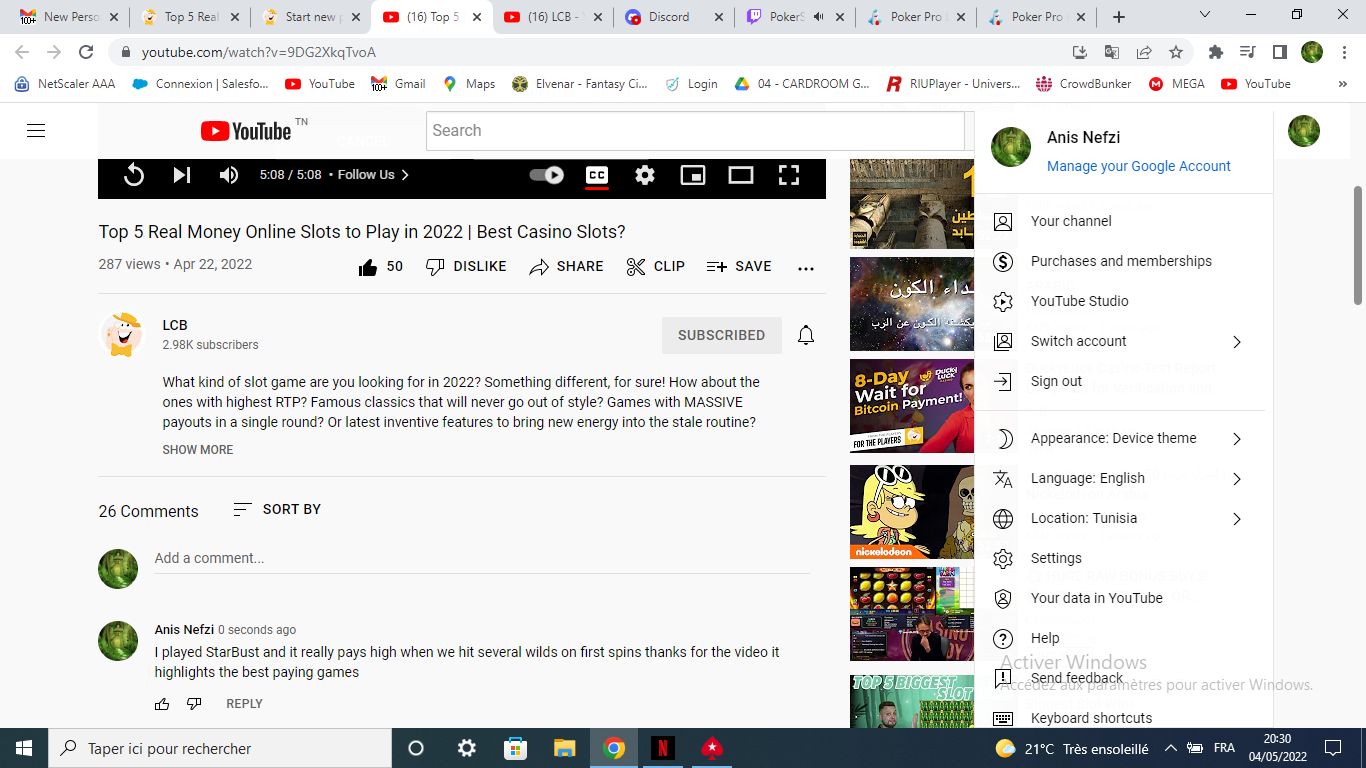
Task: Open the three-dot more actions menu
Action: click(x=806, y=268)
